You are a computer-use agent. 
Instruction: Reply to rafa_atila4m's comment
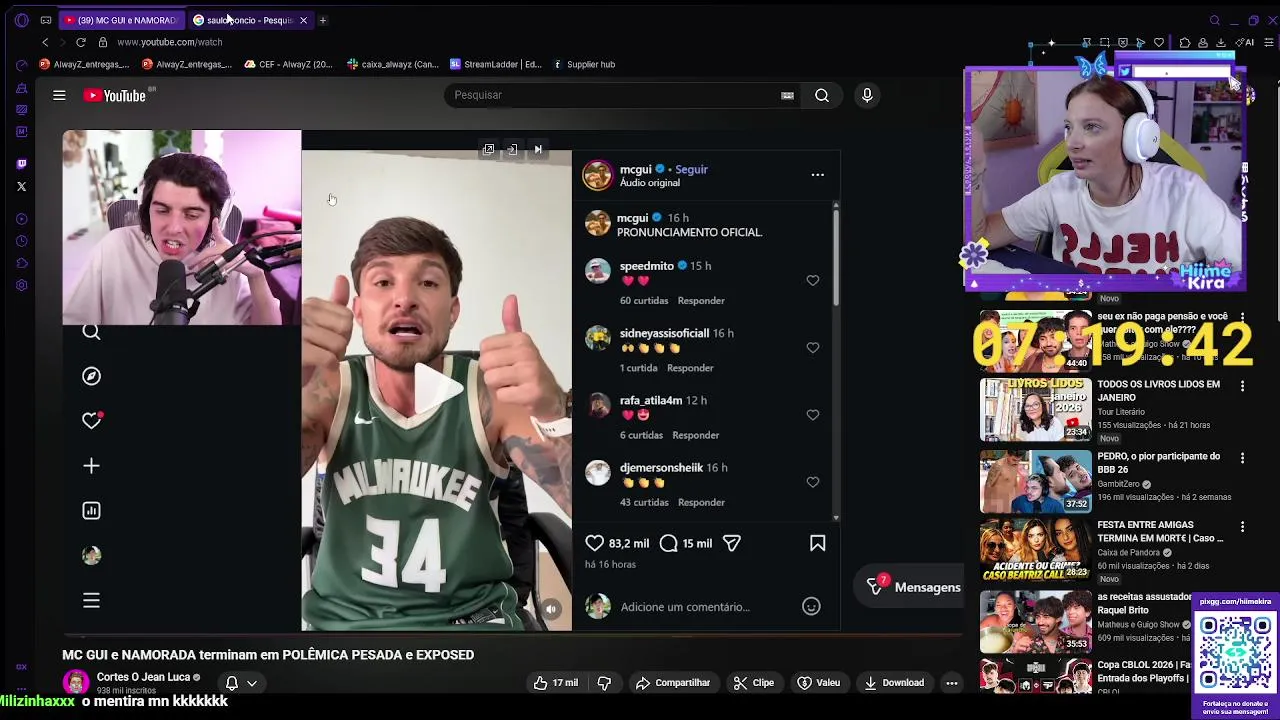pos(695,435)
